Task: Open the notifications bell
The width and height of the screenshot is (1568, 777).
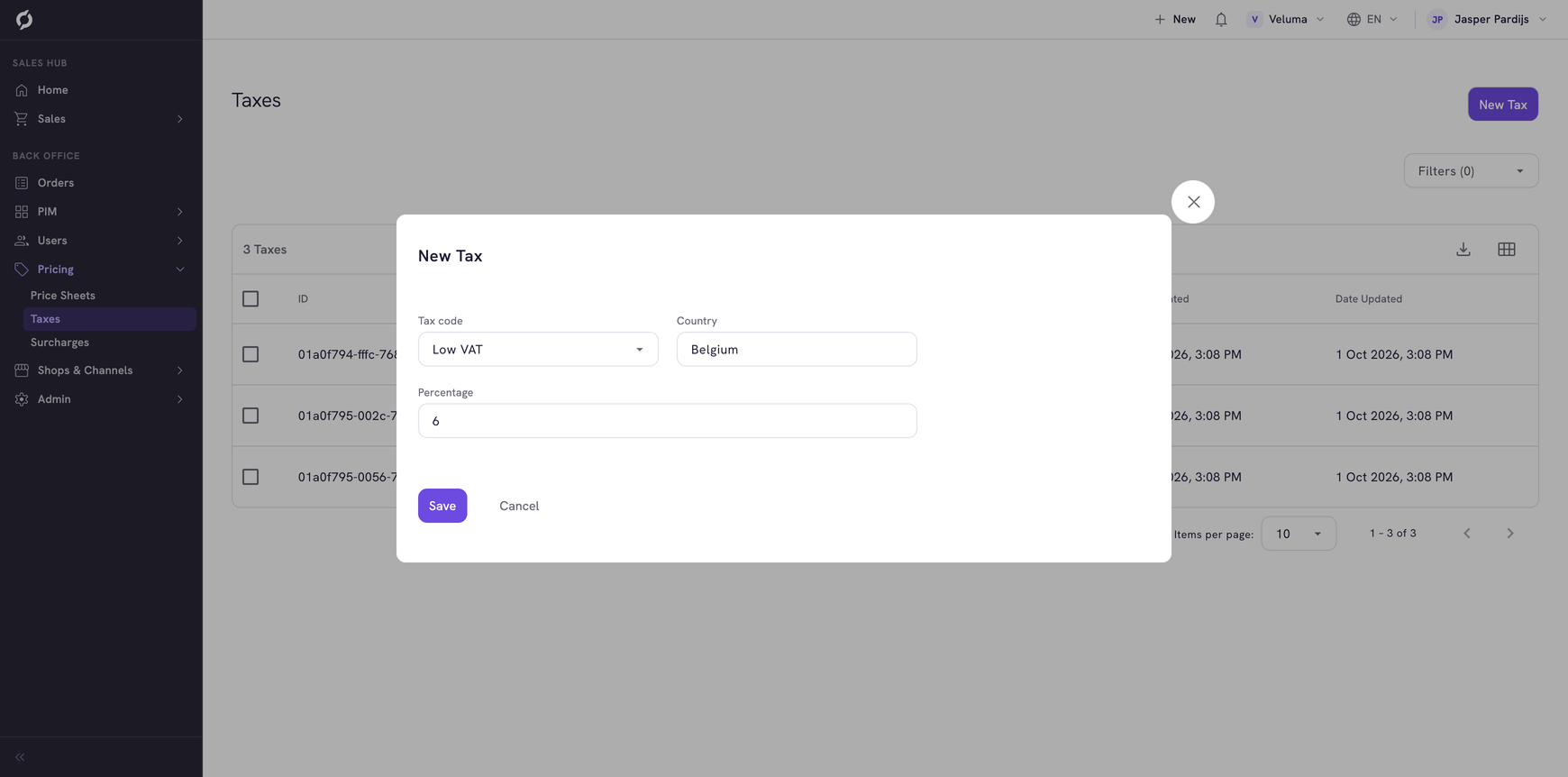Action: click(1221, 19)
